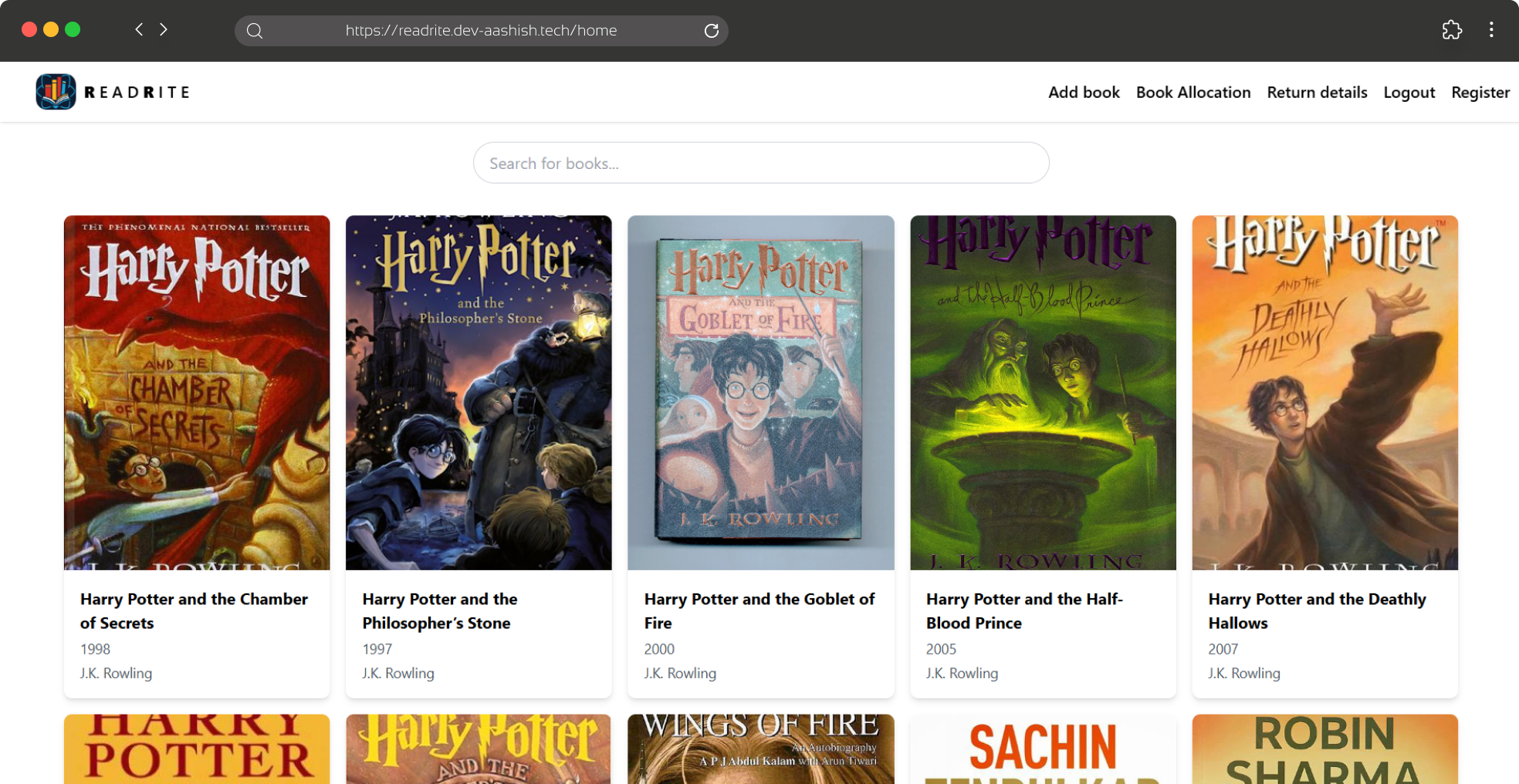Open the Chamber of Secrets book cover
Viewport: 1519px width, 784px height.
(197, 393)
